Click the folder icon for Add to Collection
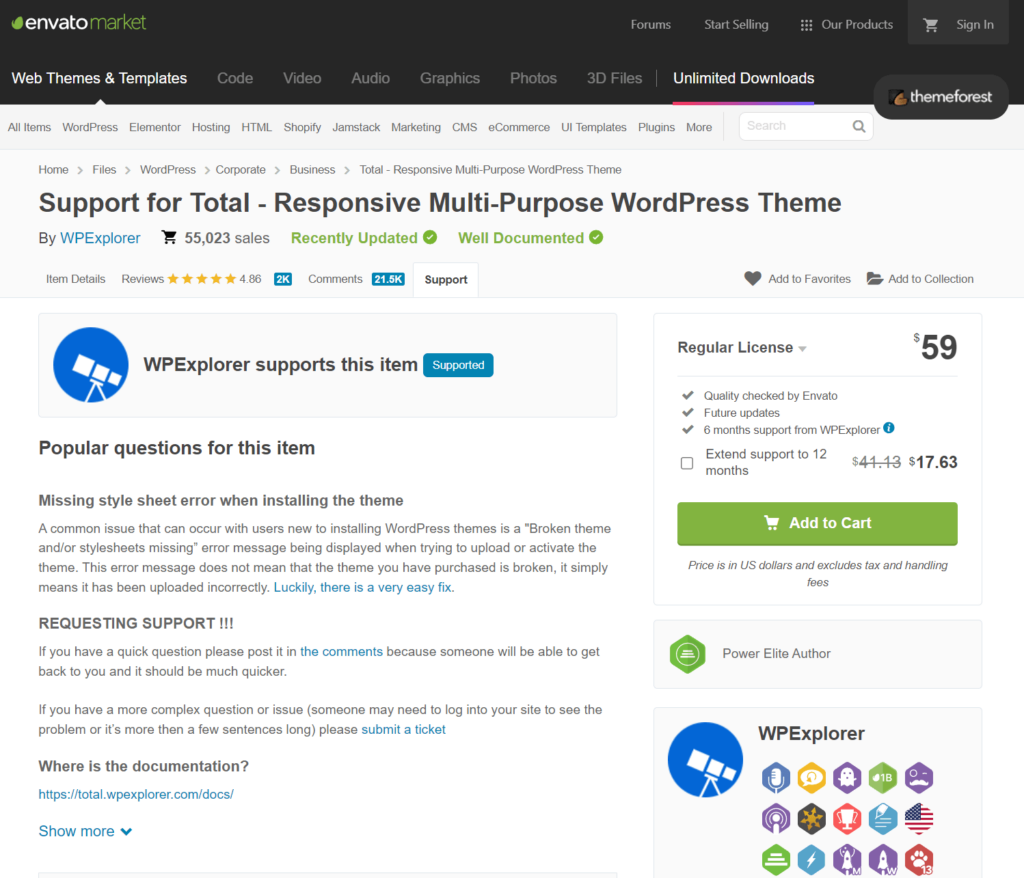This screenshot has height=878, width=1024. coord(874,278)
